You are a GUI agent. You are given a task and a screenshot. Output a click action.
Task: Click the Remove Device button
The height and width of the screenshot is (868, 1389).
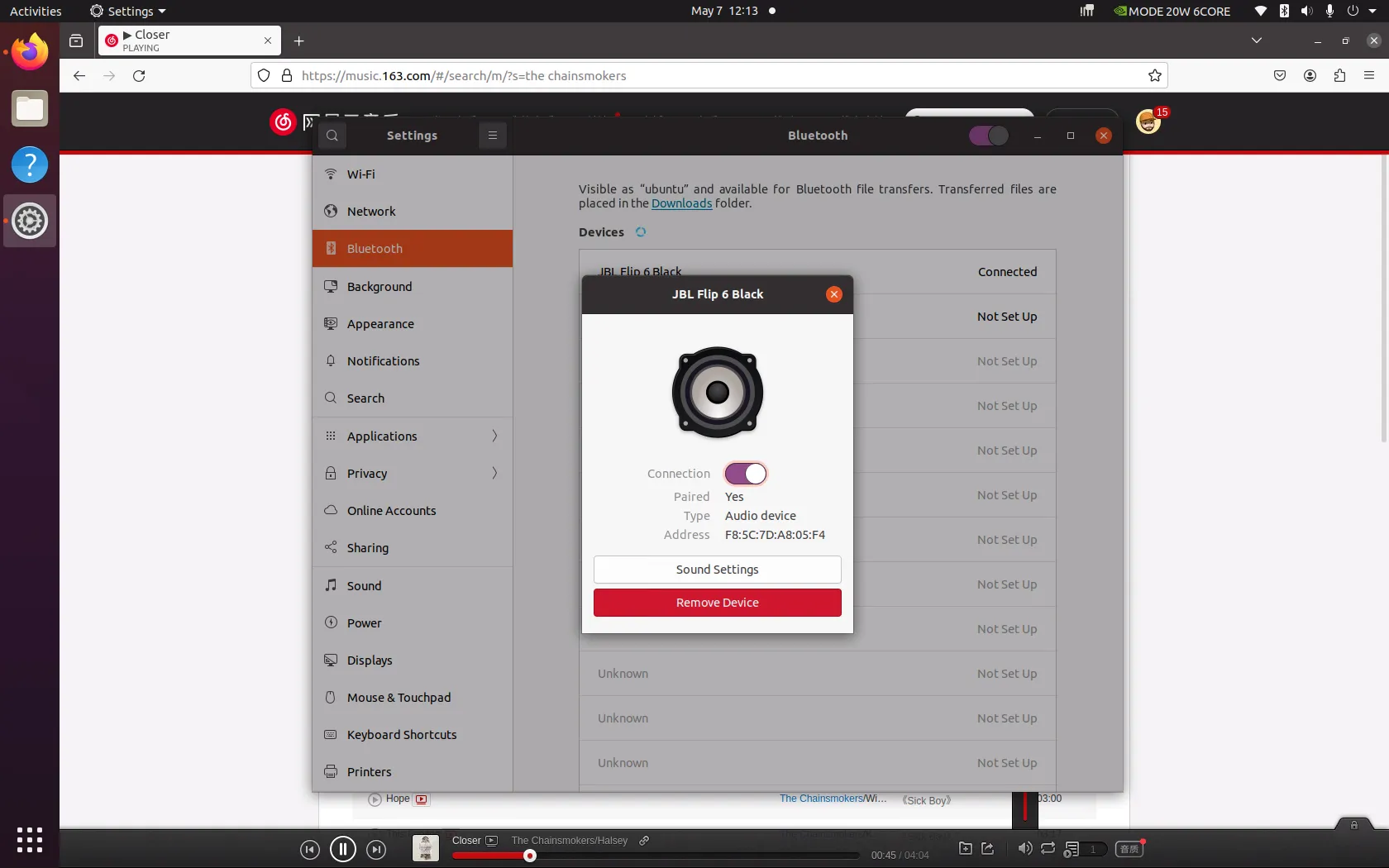tap(718, 603)
